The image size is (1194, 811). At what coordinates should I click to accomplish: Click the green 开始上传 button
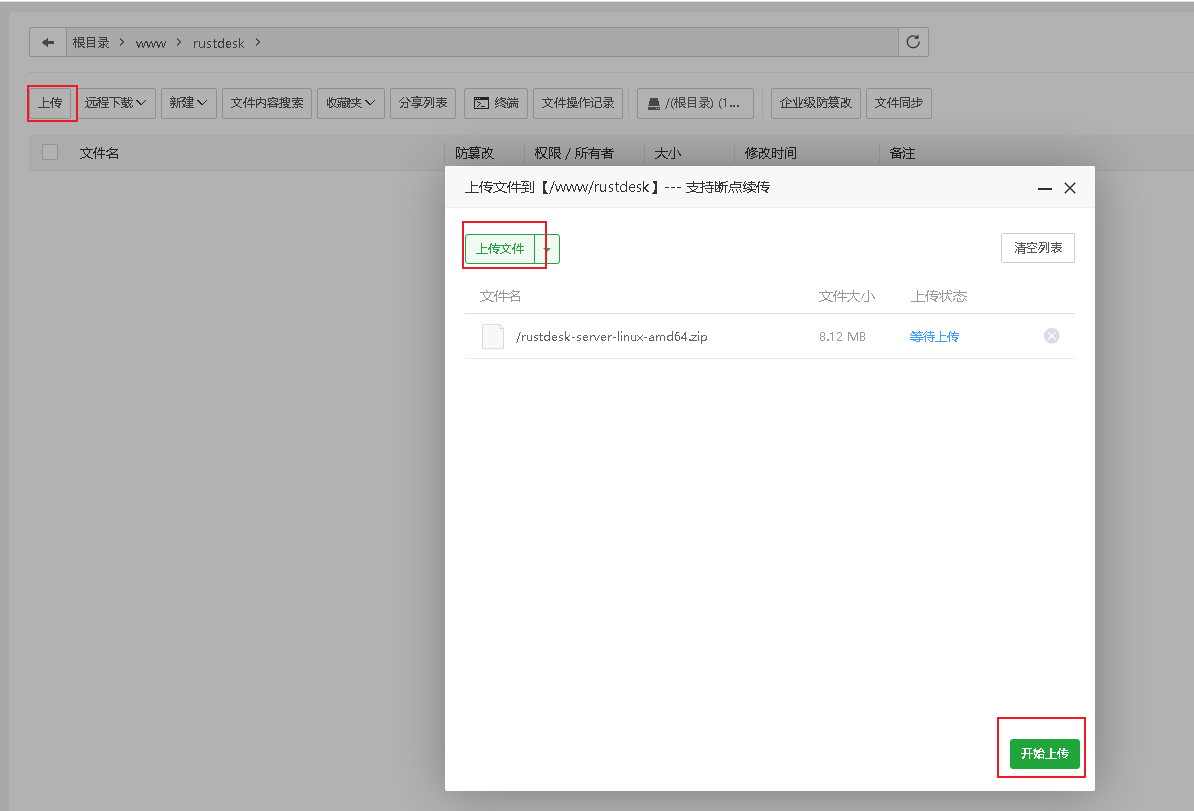1044,753
